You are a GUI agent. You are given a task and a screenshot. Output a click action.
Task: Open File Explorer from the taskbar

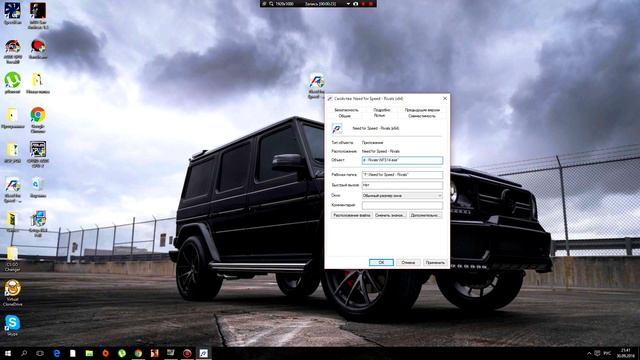(x=89, y=353)
